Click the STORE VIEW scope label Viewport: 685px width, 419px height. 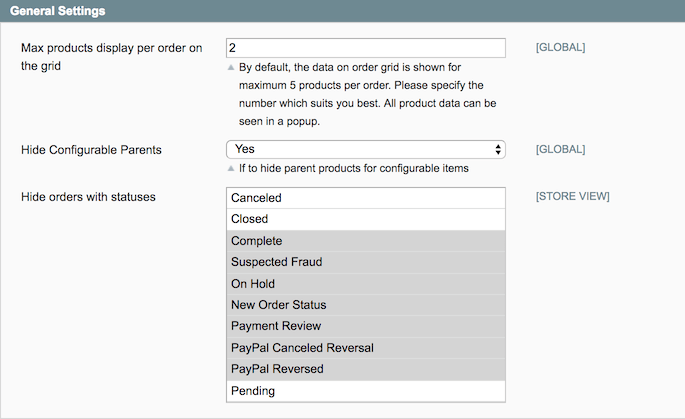(572, 196)
